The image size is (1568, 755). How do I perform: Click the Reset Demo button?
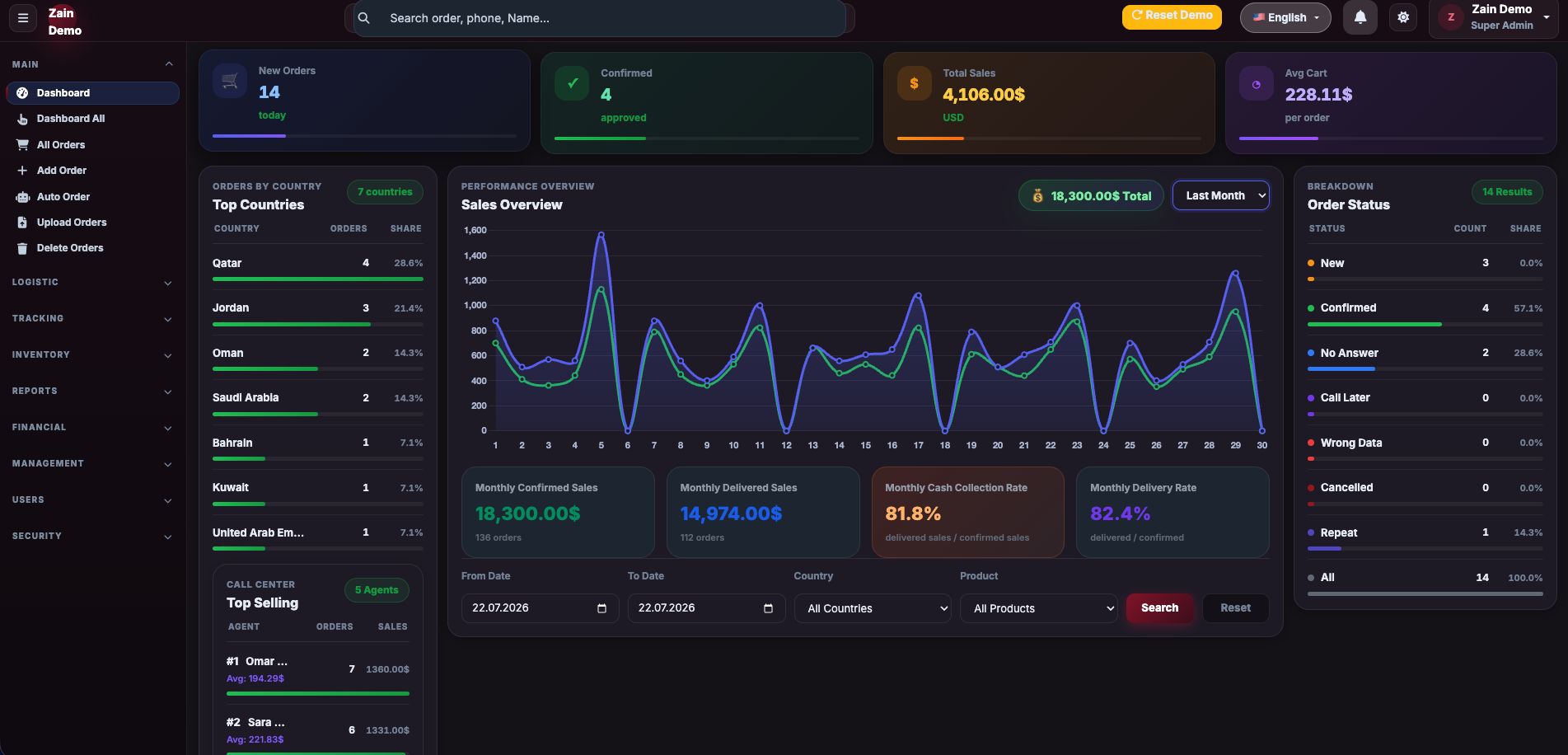coord(1172,16)
